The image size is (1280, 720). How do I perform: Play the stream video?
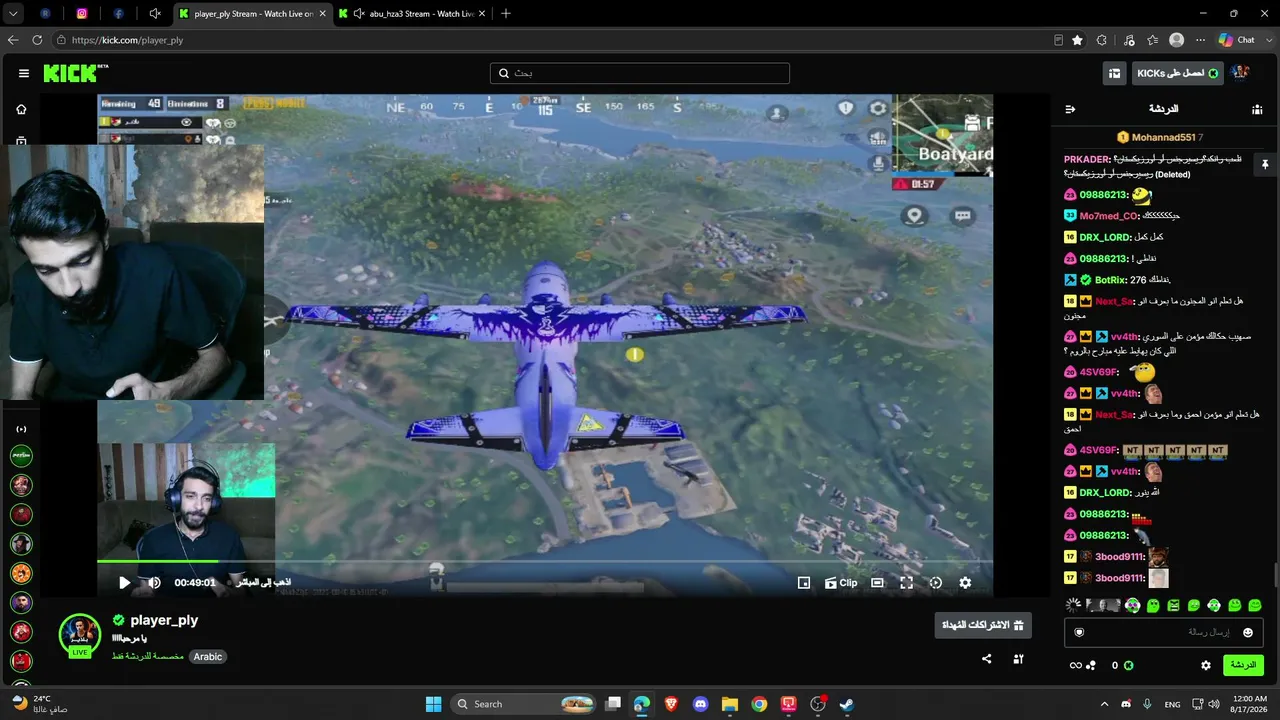[125, 583]
